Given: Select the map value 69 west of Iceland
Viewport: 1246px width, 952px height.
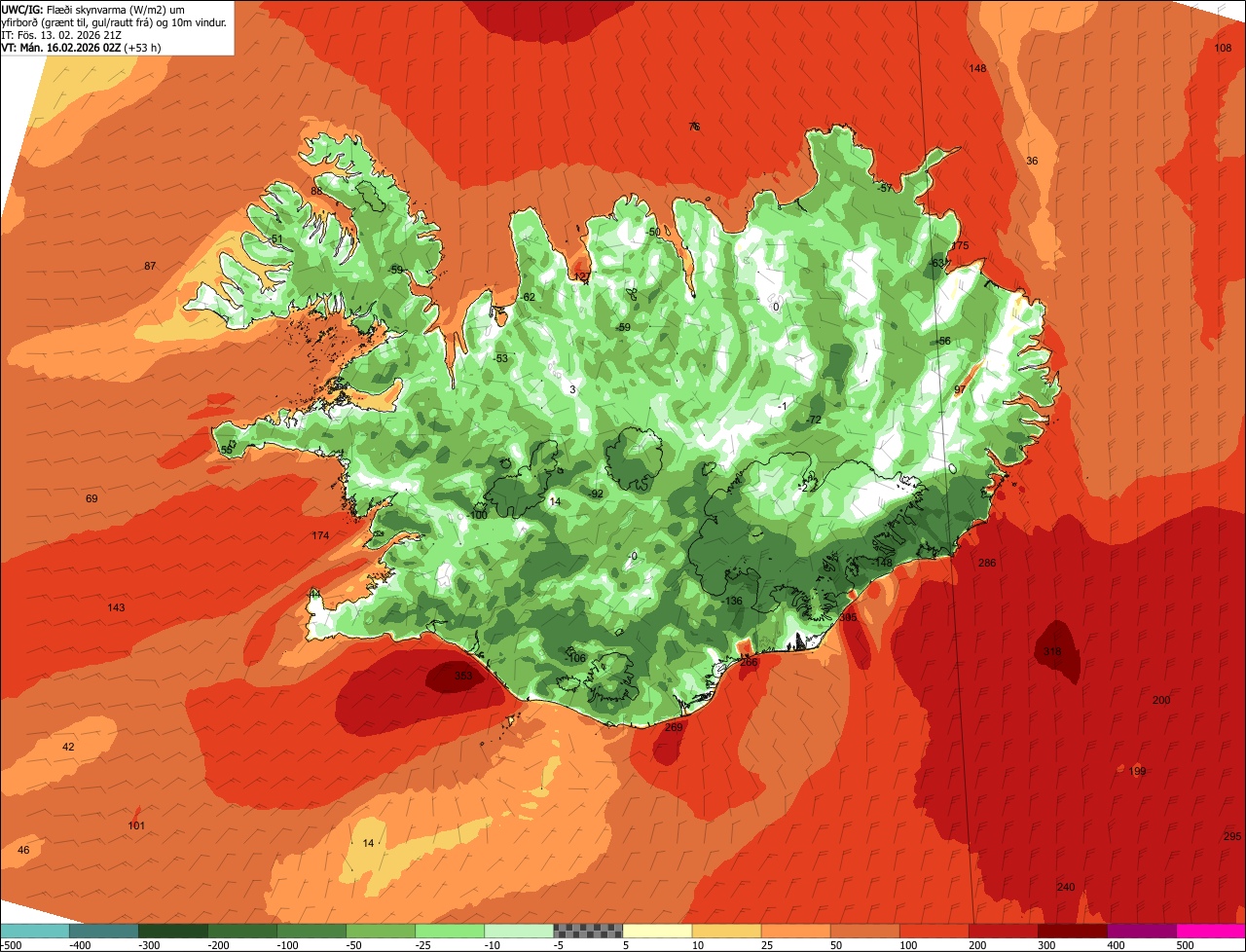Looking at the screenshot, I should tap(92, 498).
